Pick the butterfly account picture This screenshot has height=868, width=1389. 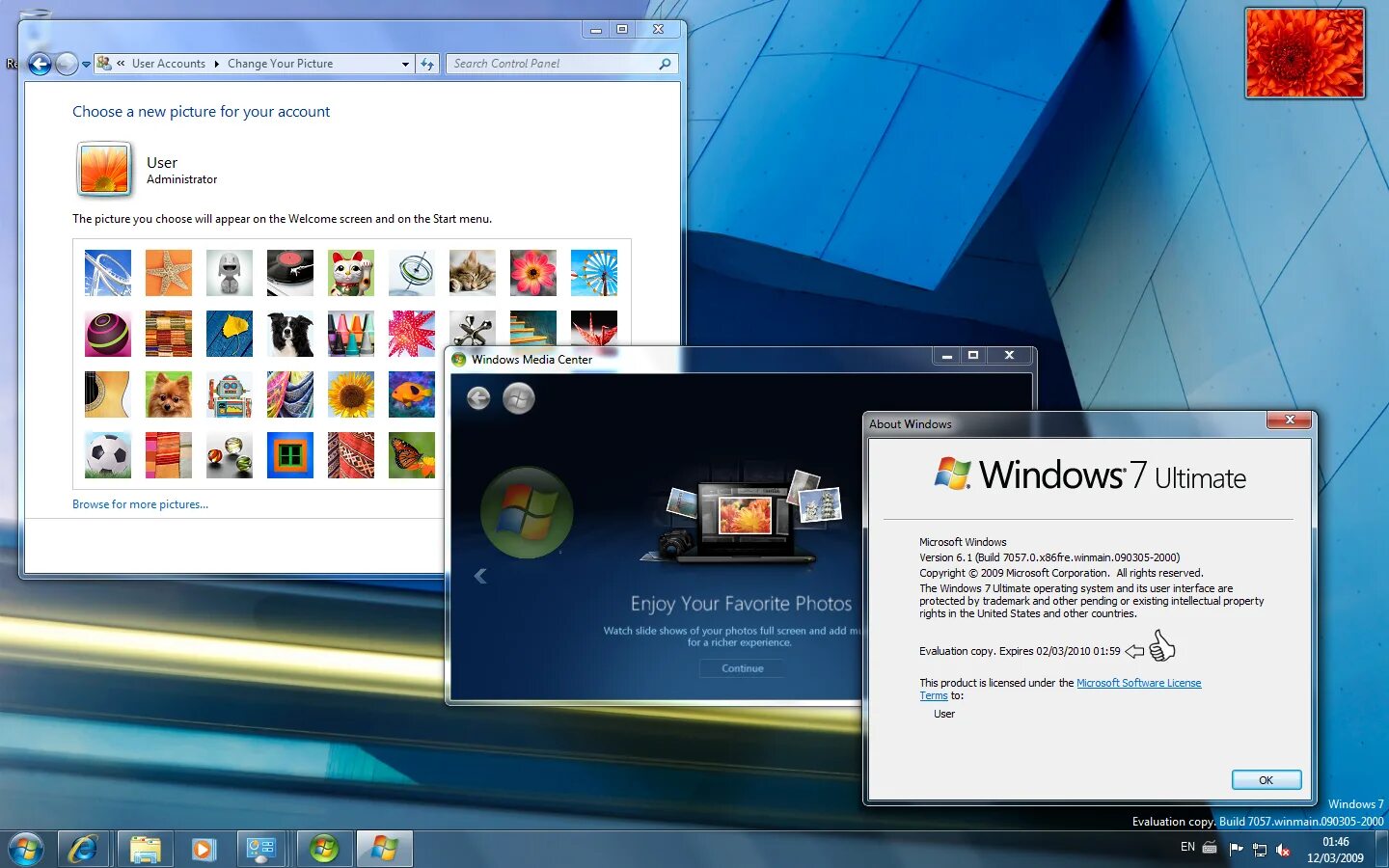click(x=411, y=455)
